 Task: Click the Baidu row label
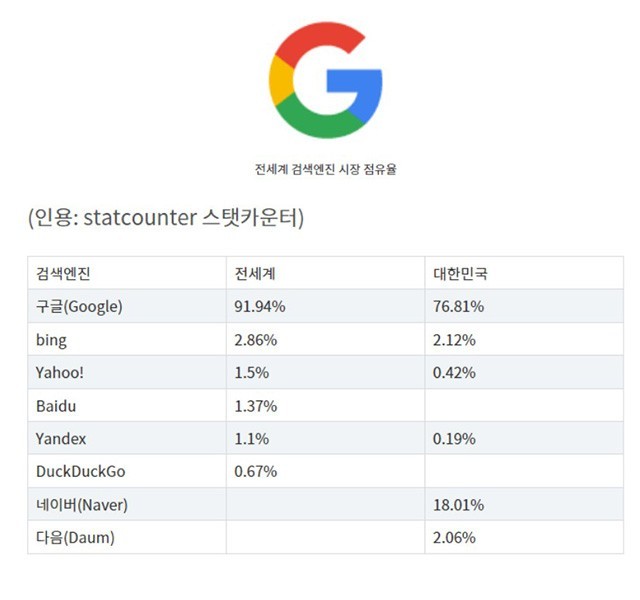(x=56, y=405)
